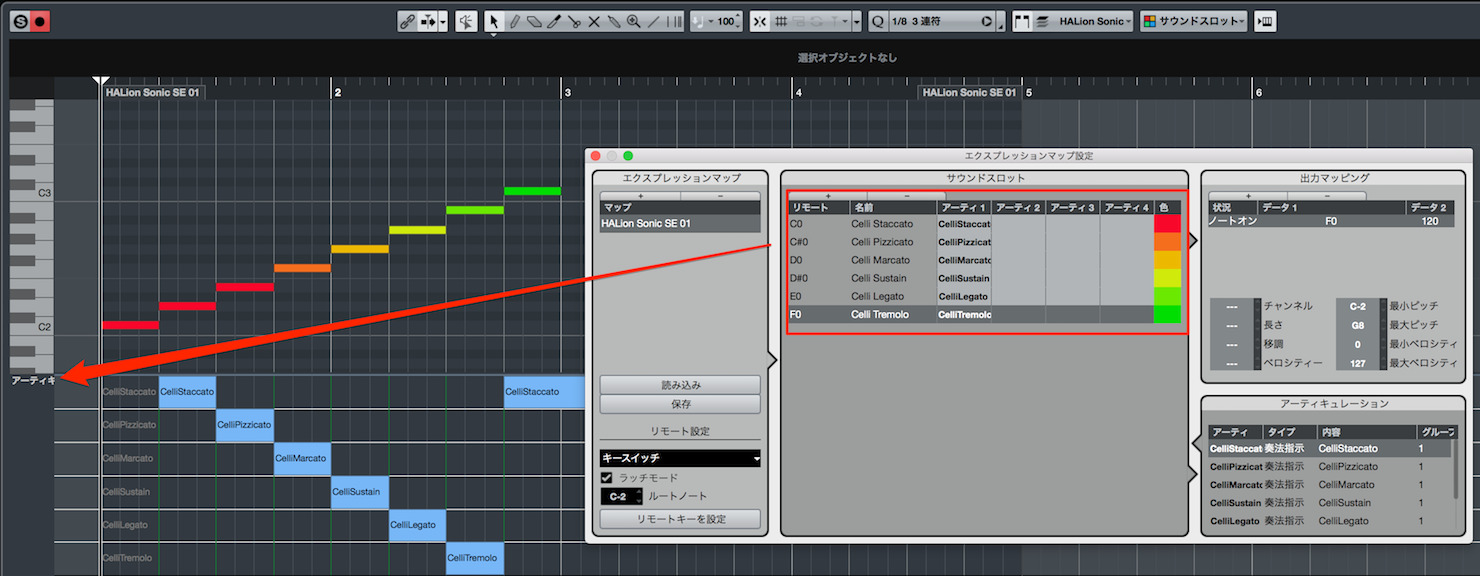Select the Celli Tremolo sound slot name

pyautogui.click(x=880, y=315)
